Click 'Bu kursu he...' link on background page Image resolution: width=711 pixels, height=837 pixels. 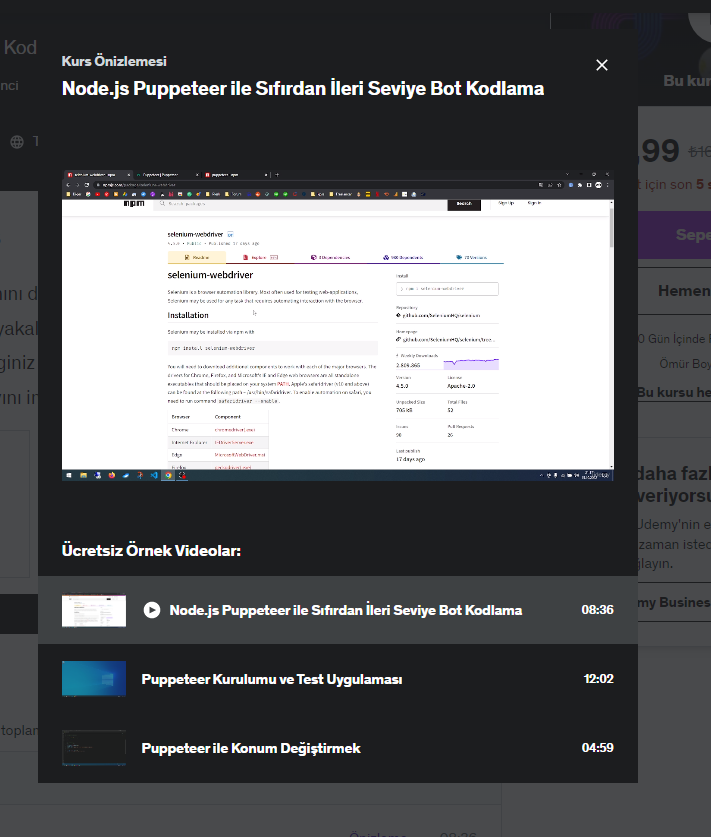[x=674, y=392]
